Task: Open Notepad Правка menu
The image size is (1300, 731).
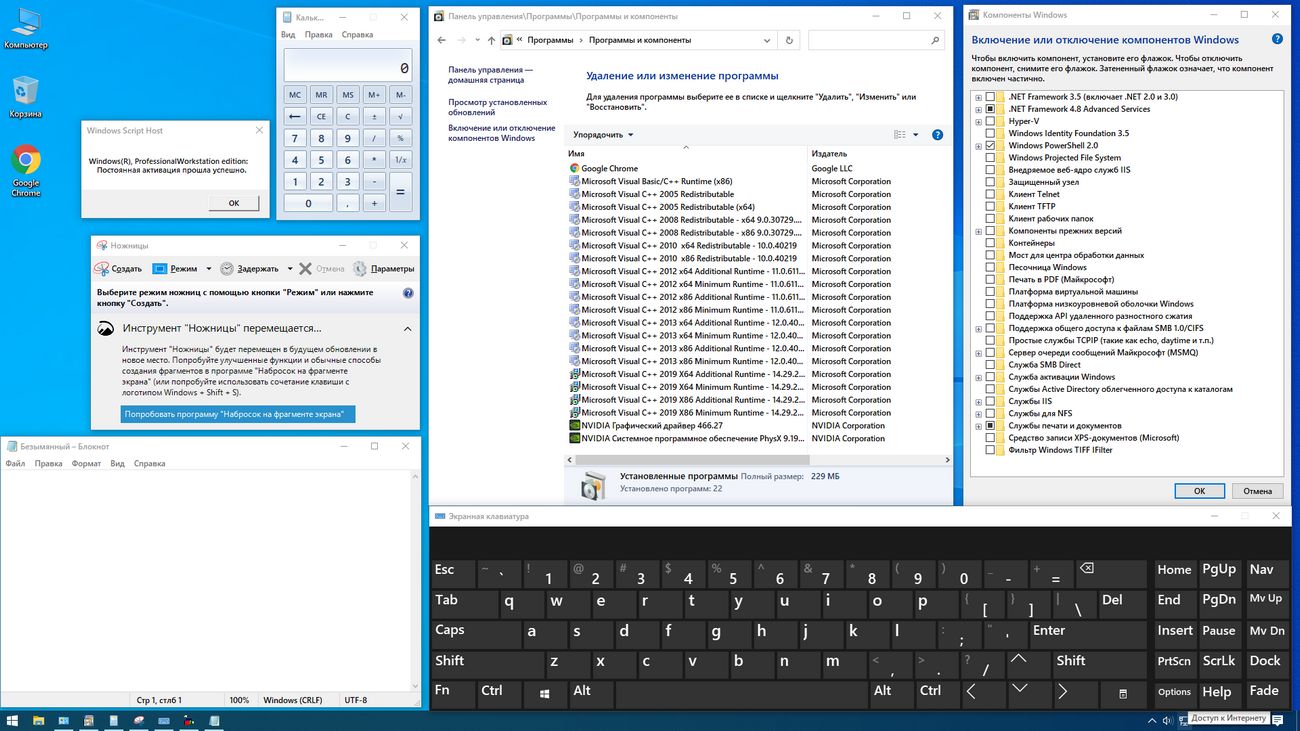Action: (x=48, y=464)
